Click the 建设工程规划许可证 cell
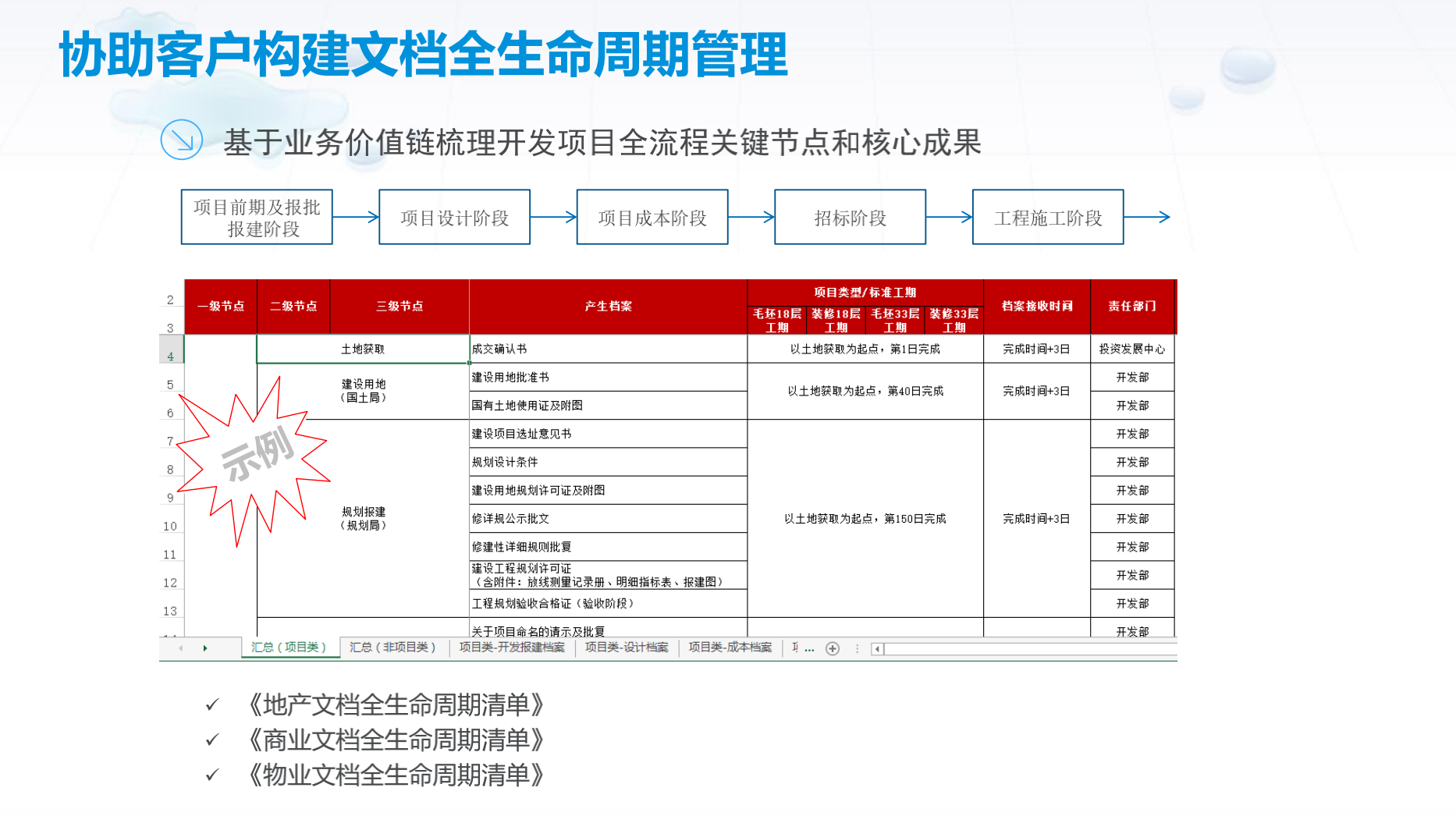Screen dimensions: 1456x816 pos(609,576)
